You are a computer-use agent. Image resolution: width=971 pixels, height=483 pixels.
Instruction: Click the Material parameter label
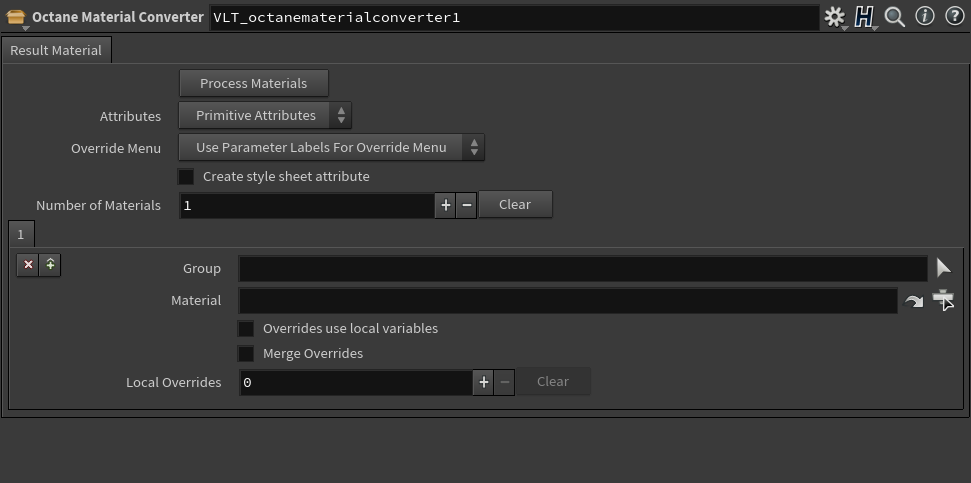pyautogui.click(x=196, y=301)
